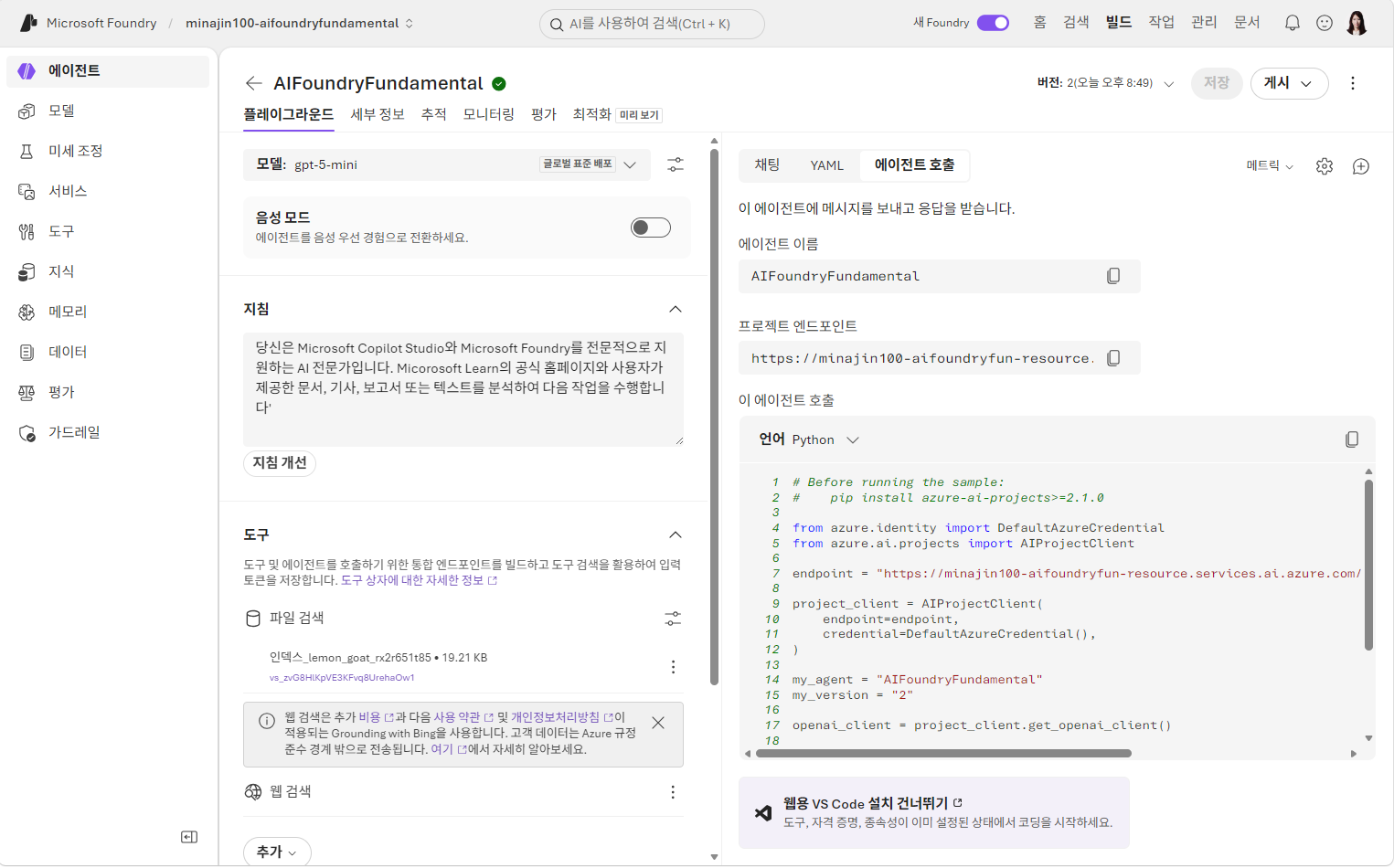
Task: Open 도구 상자에 대한 자세한 정보 link
Action: click(419, 580)
